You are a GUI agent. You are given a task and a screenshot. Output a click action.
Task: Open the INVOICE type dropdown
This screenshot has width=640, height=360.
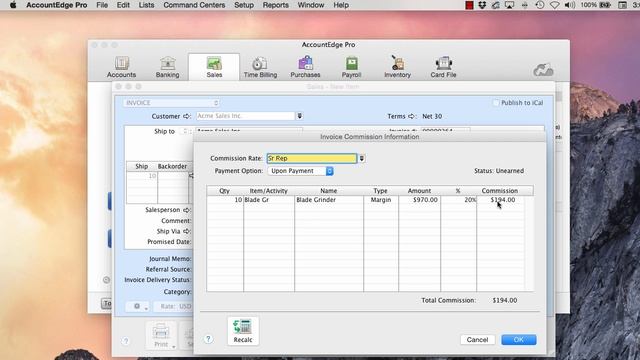pyautogui.click(x=171, y=103)
